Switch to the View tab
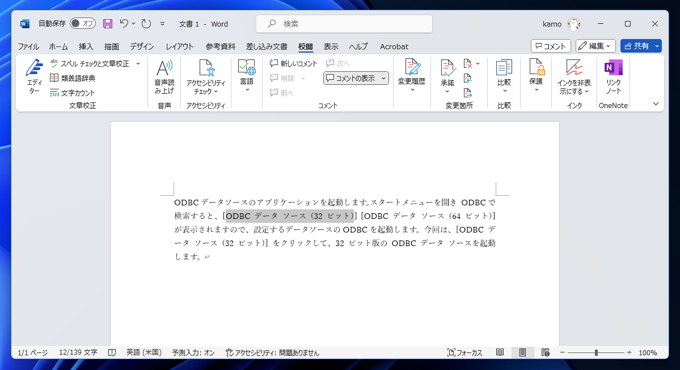 click(x=331, y=46)
